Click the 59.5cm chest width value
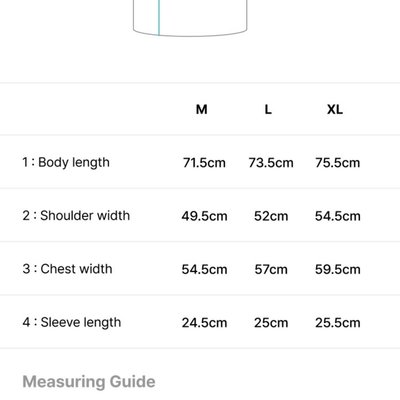The height and width of the screenshot is (400, 400). (x=338, y=269)
